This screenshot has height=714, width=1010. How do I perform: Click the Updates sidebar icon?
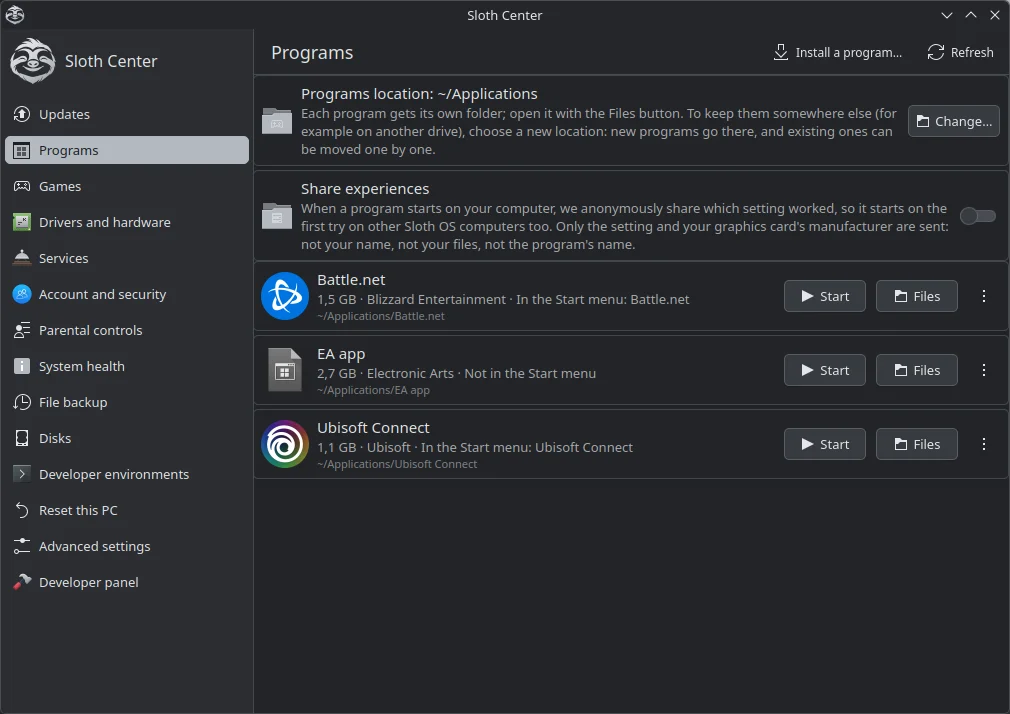[x=22, y=114]
